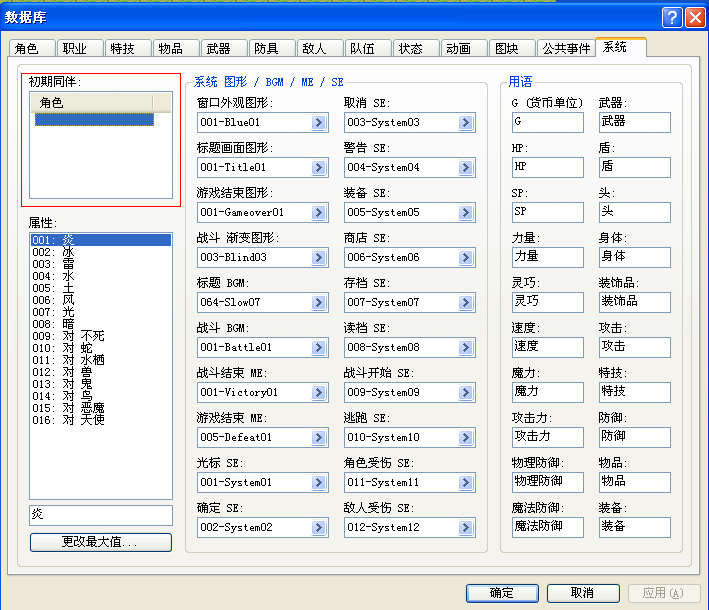Select attribute 007: 光
This screenshot has width=709, height=610.
[101, 312]
